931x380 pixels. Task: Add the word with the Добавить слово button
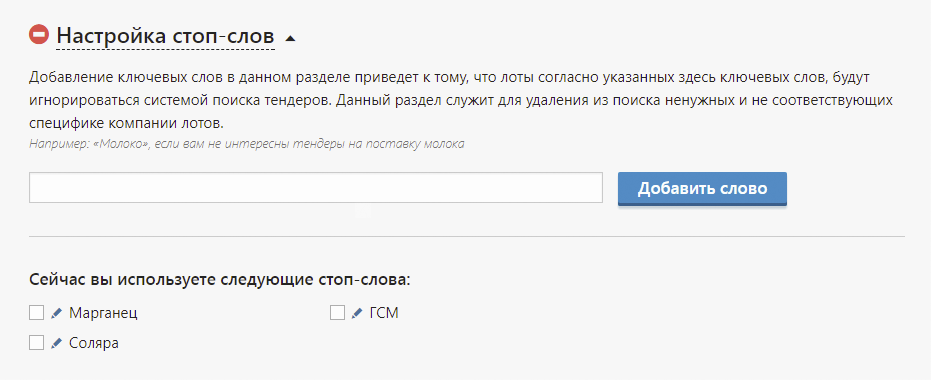(x=702, y=189)
